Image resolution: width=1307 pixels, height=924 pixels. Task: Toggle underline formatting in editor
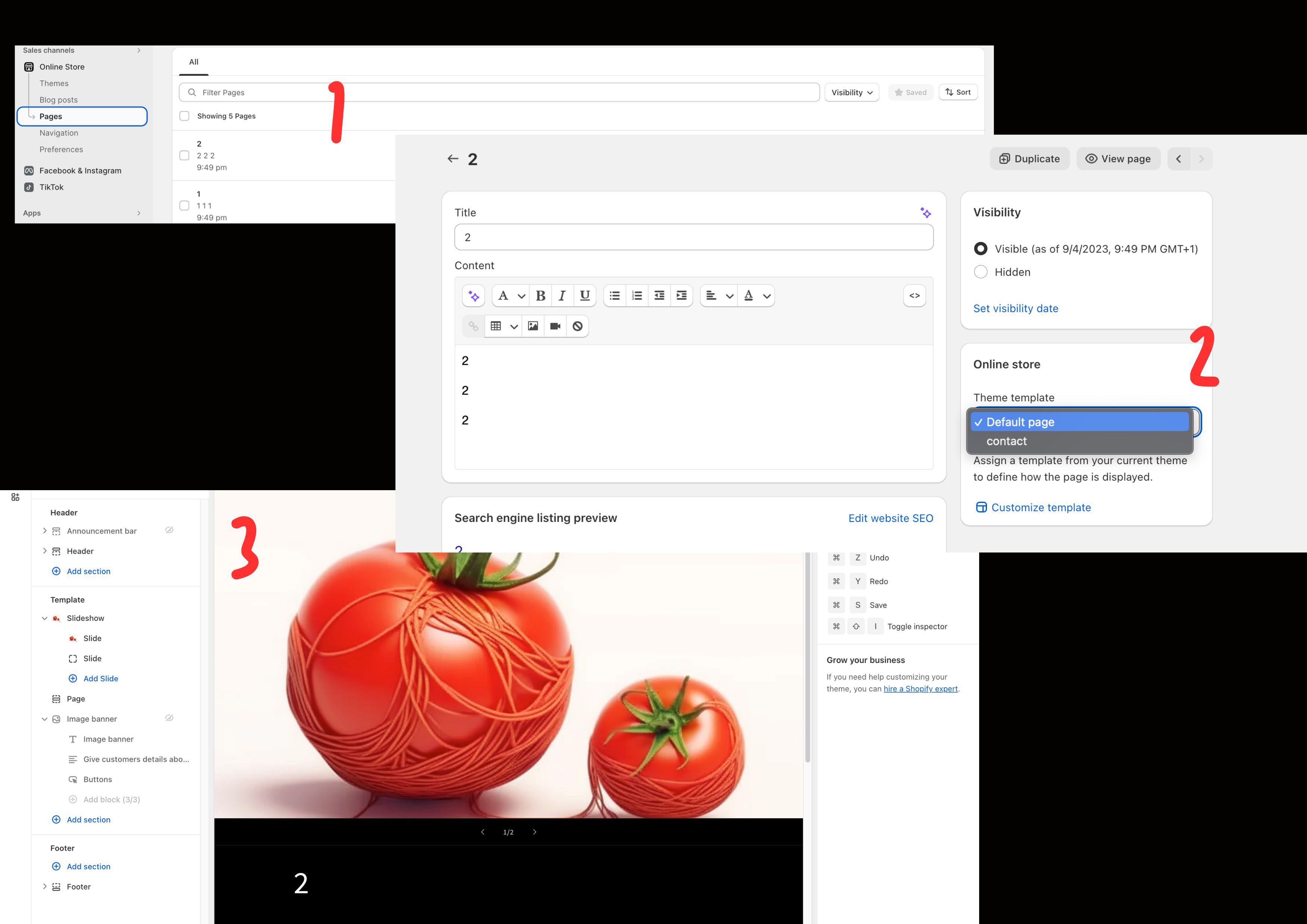[585, 295]
